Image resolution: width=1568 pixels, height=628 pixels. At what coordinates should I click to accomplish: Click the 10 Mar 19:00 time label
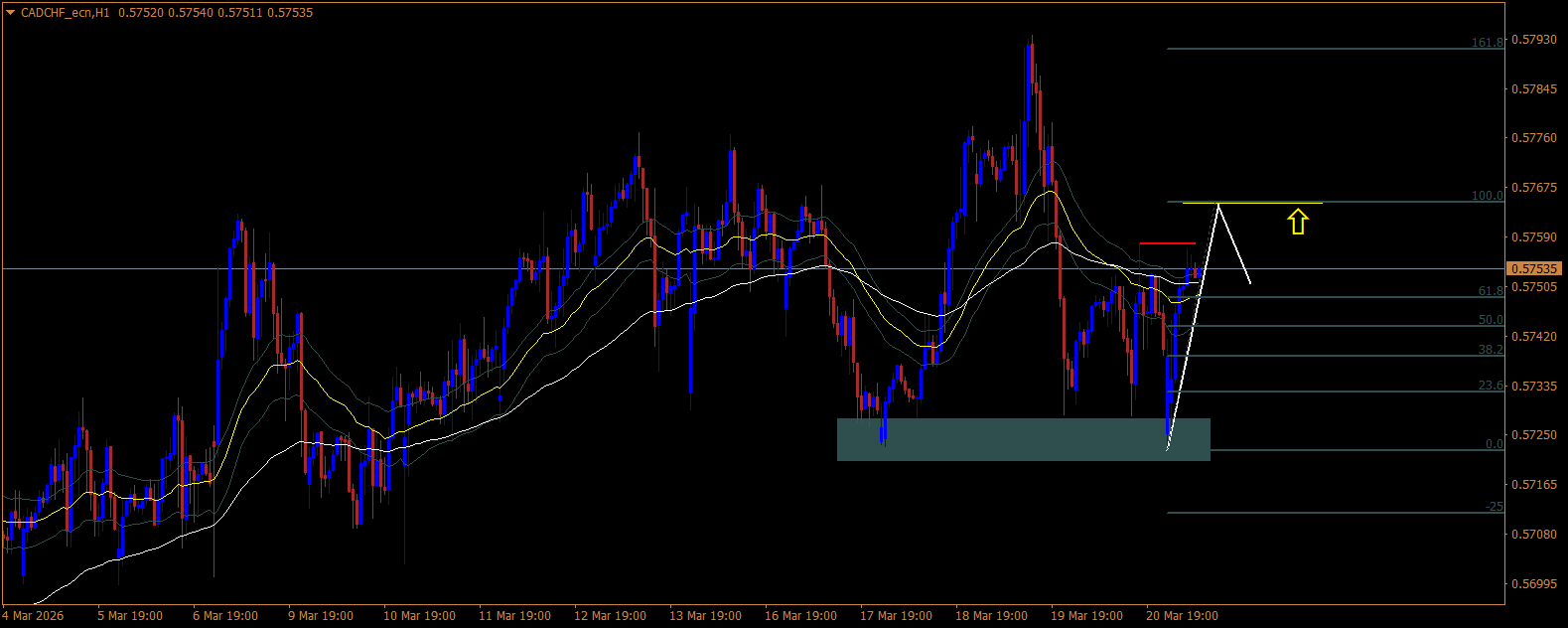(x=419, y=616)
